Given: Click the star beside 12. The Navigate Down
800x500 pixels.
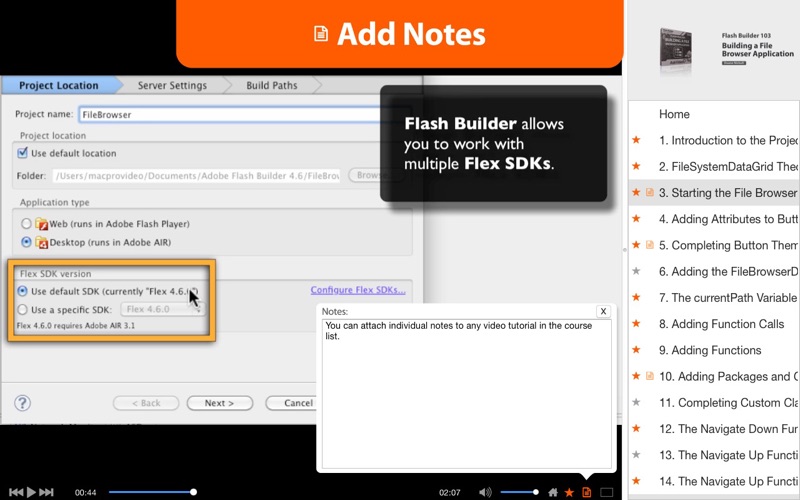Looking at the screenshot, I should pyautogui.click(x=636, y=429).
